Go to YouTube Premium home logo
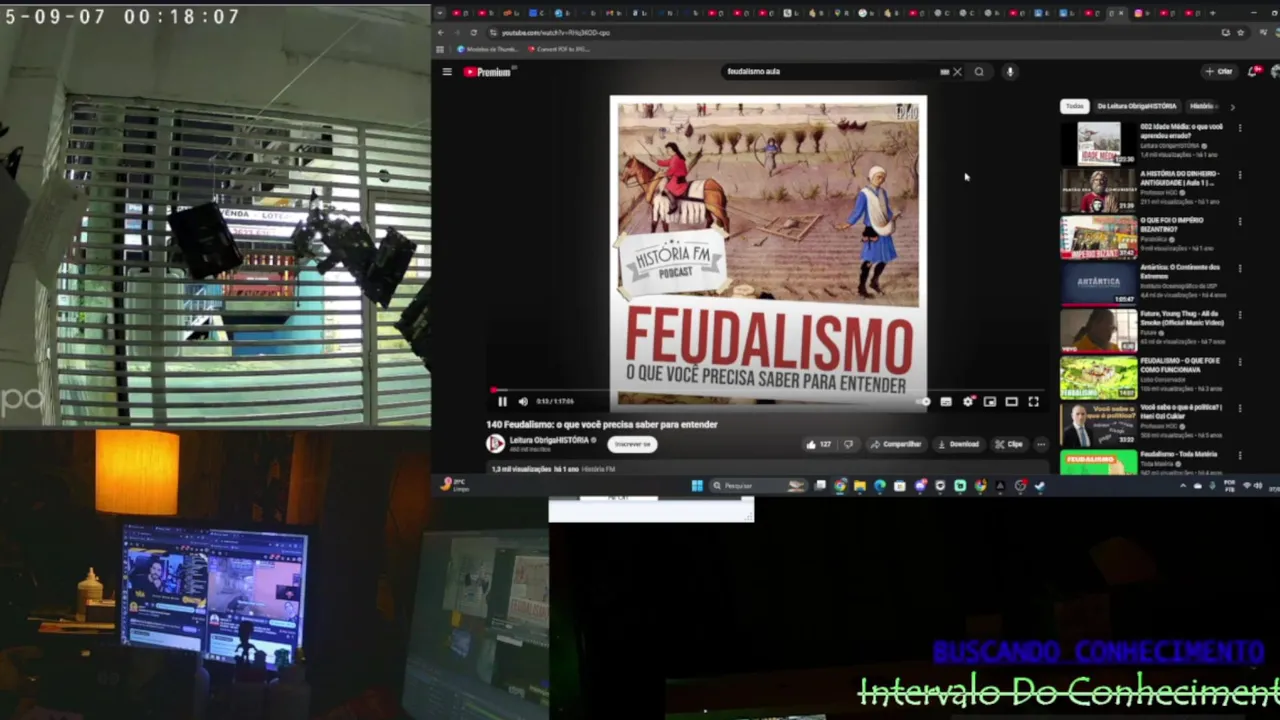Viewport: 1280px width, 720px height. [x=488, y=72]
